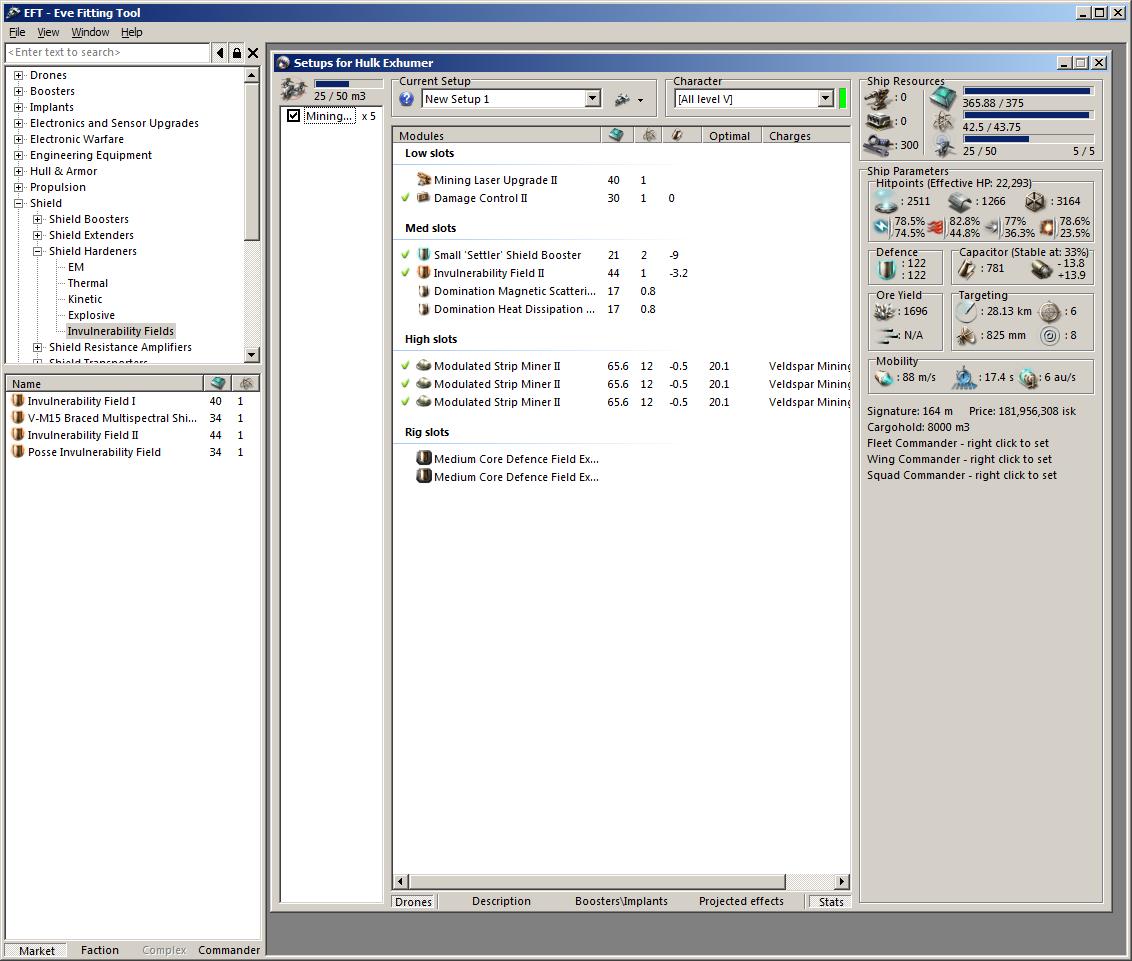The height and width of the screenshot is (961, 1132).
Task: Click the Defence shield icon
Action: click(886, 268)
